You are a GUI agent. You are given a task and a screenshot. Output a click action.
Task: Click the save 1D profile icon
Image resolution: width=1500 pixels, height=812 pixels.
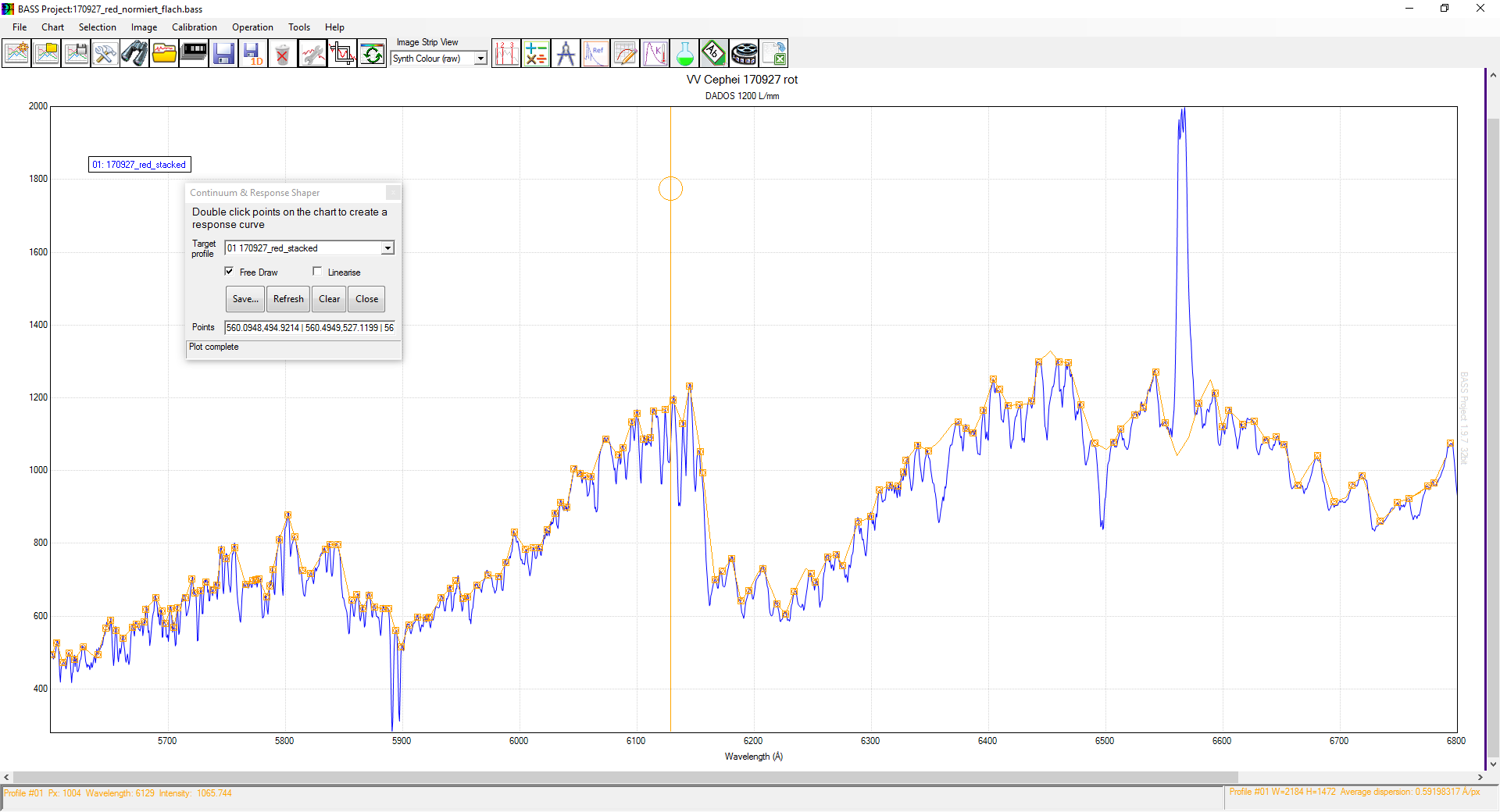(253, 54)
